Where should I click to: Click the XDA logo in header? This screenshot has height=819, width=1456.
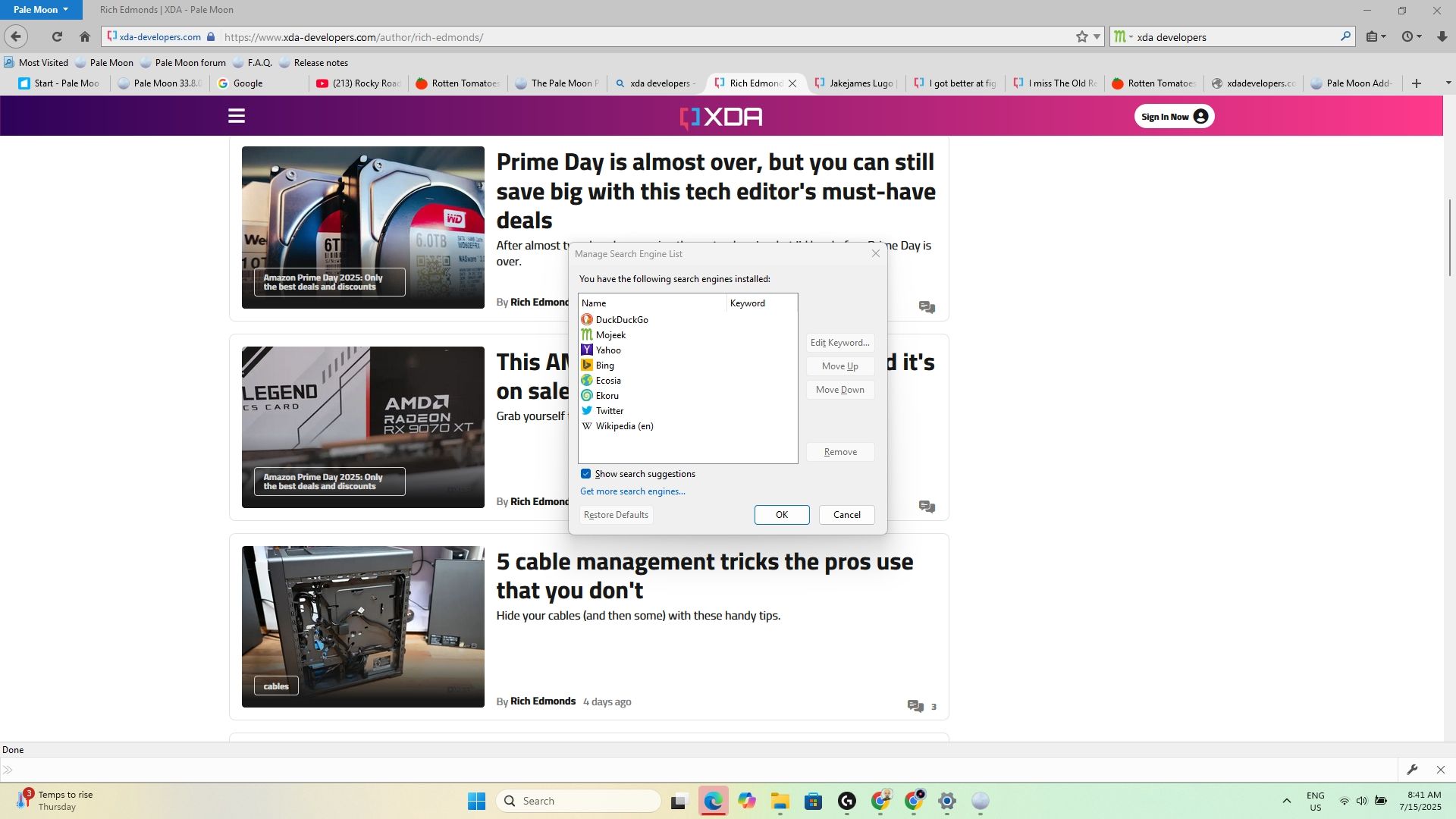point(721,117)
